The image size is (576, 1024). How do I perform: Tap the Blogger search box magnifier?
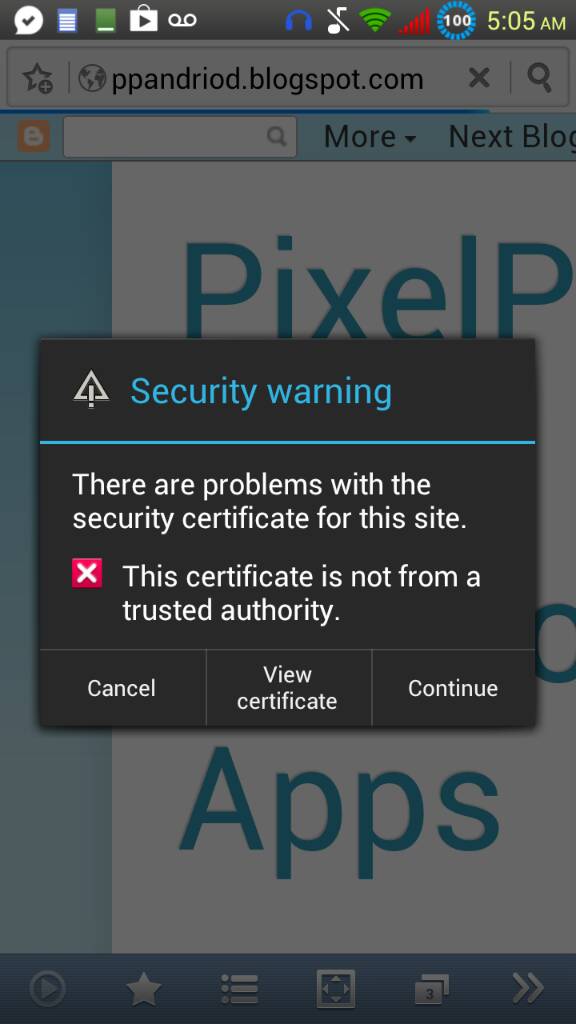(x=277, y=136)
